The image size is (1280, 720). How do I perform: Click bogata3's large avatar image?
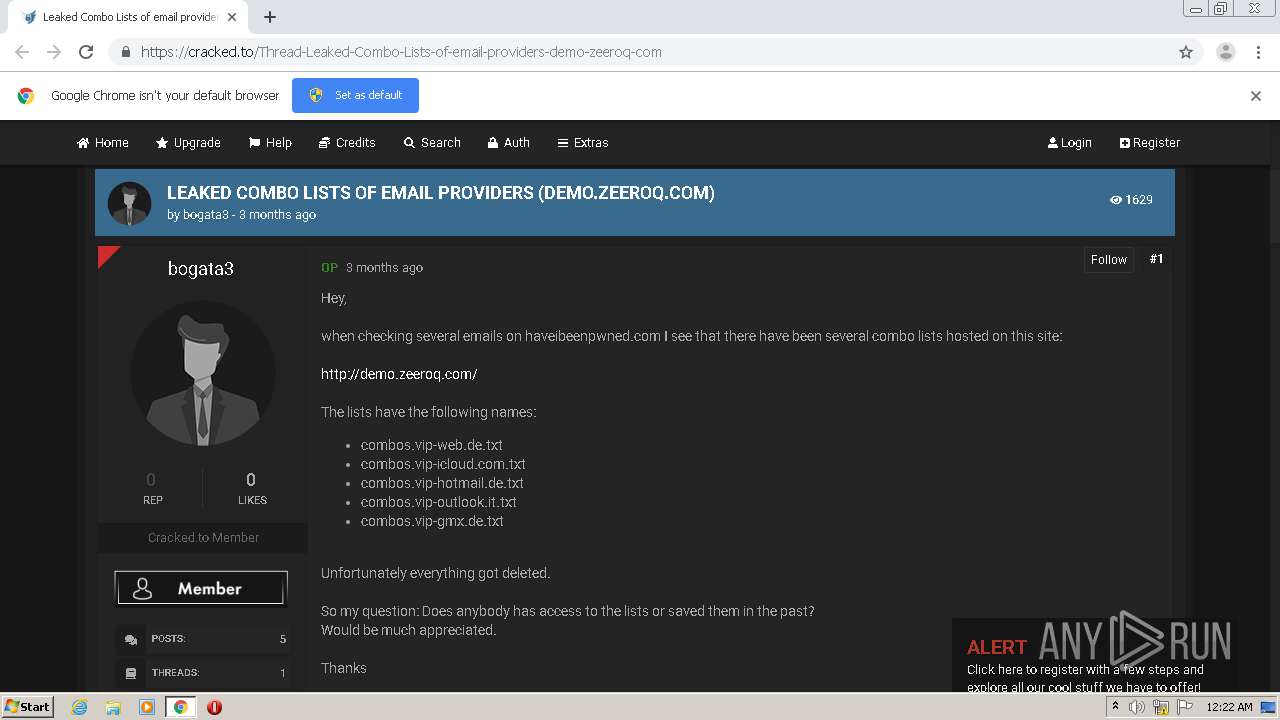(203, 373)
